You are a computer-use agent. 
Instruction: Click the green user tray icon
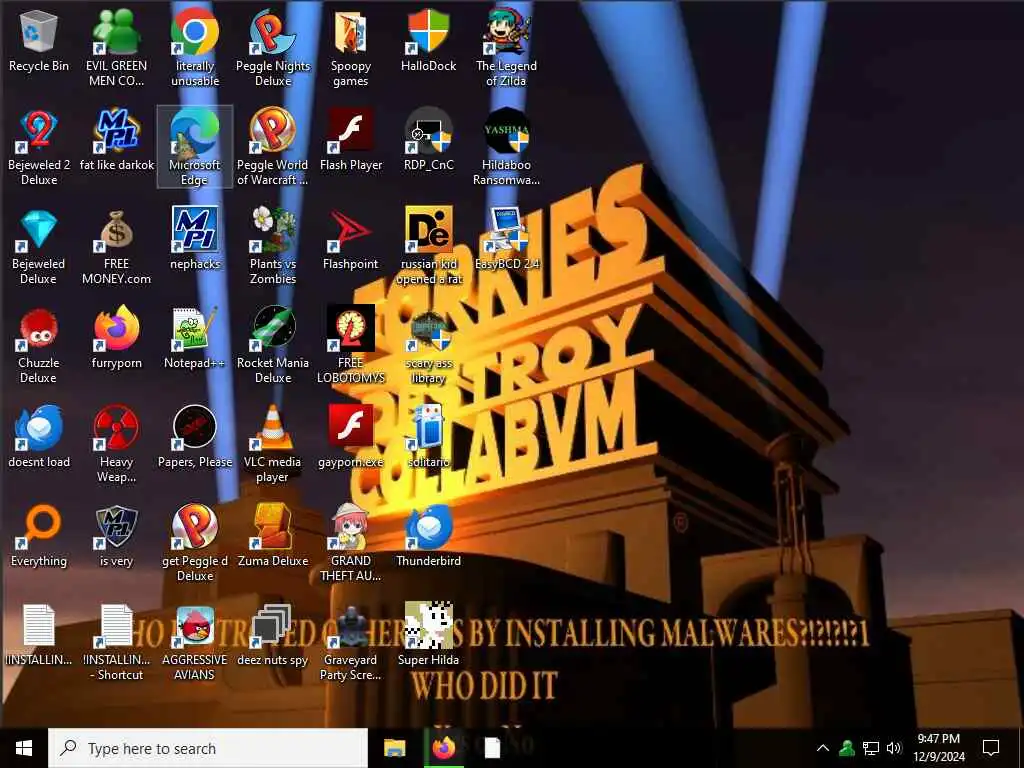click(847, 748)
